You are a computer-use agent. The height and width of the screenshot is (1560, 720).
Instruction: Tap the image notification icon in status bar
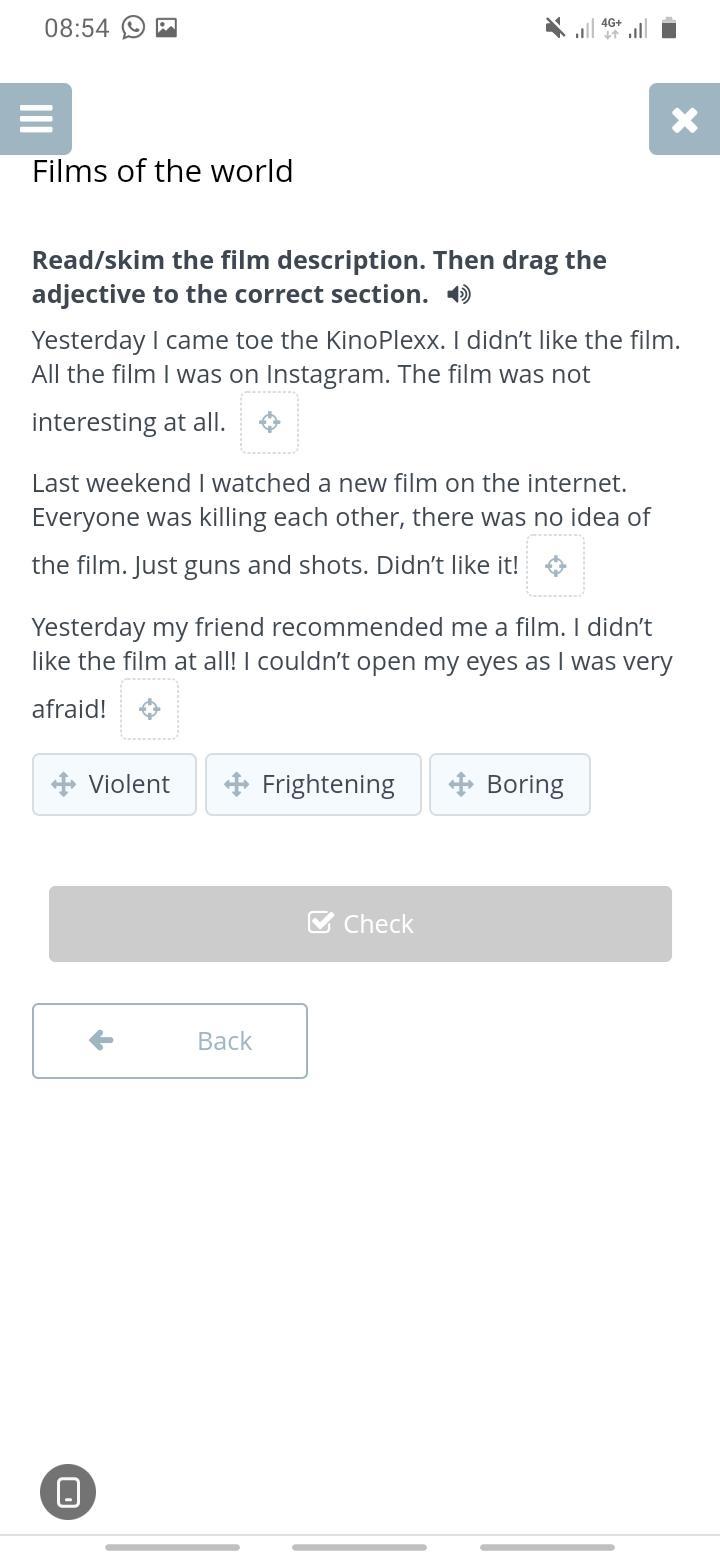[167, 28]
